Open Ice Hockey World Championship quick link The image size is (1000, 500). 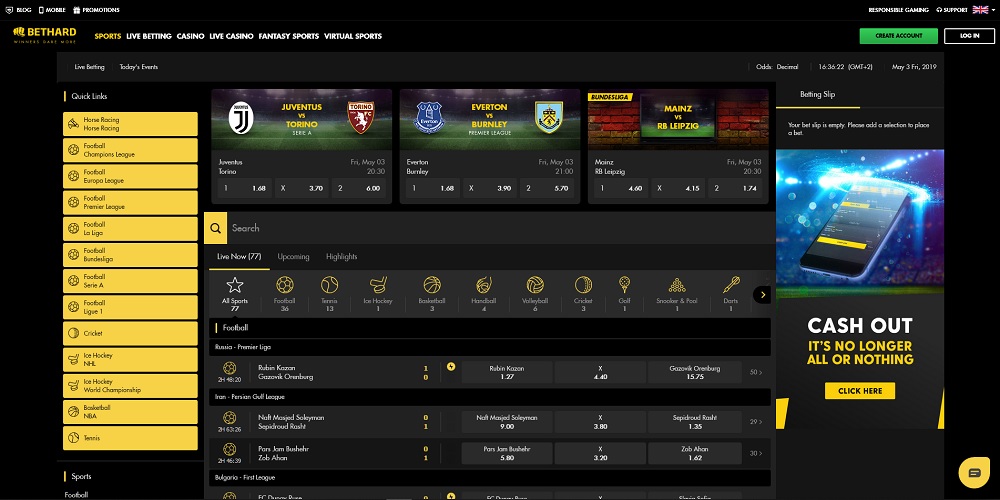point(130,385)
